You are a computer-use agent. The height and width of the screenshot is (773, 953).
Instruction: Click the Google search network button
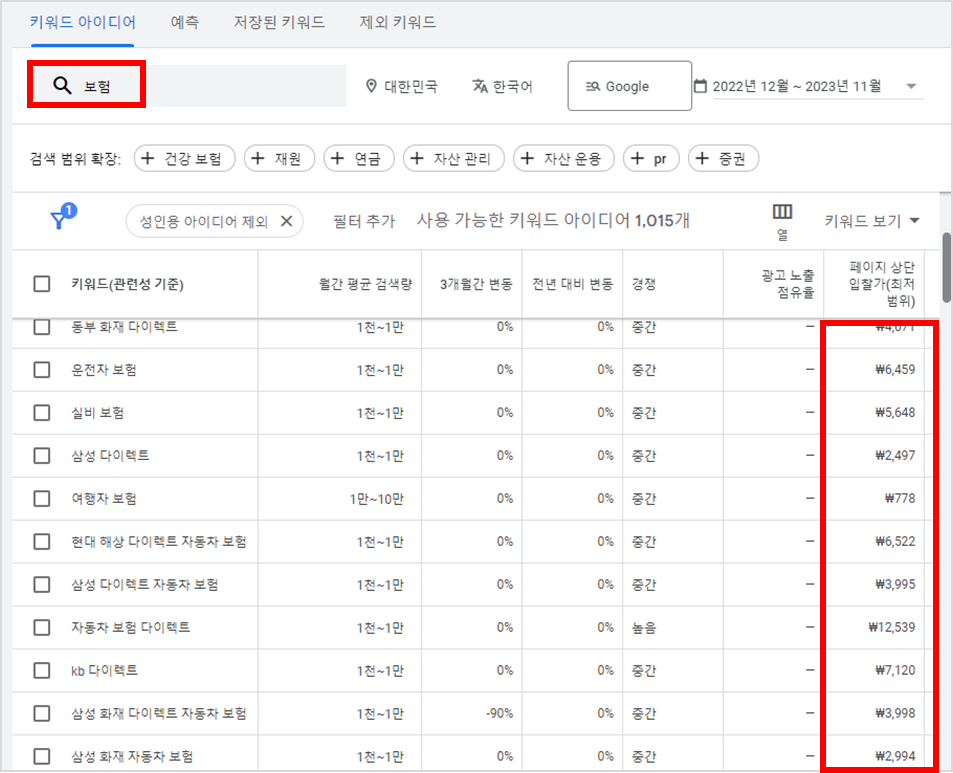tap(630, 86)
